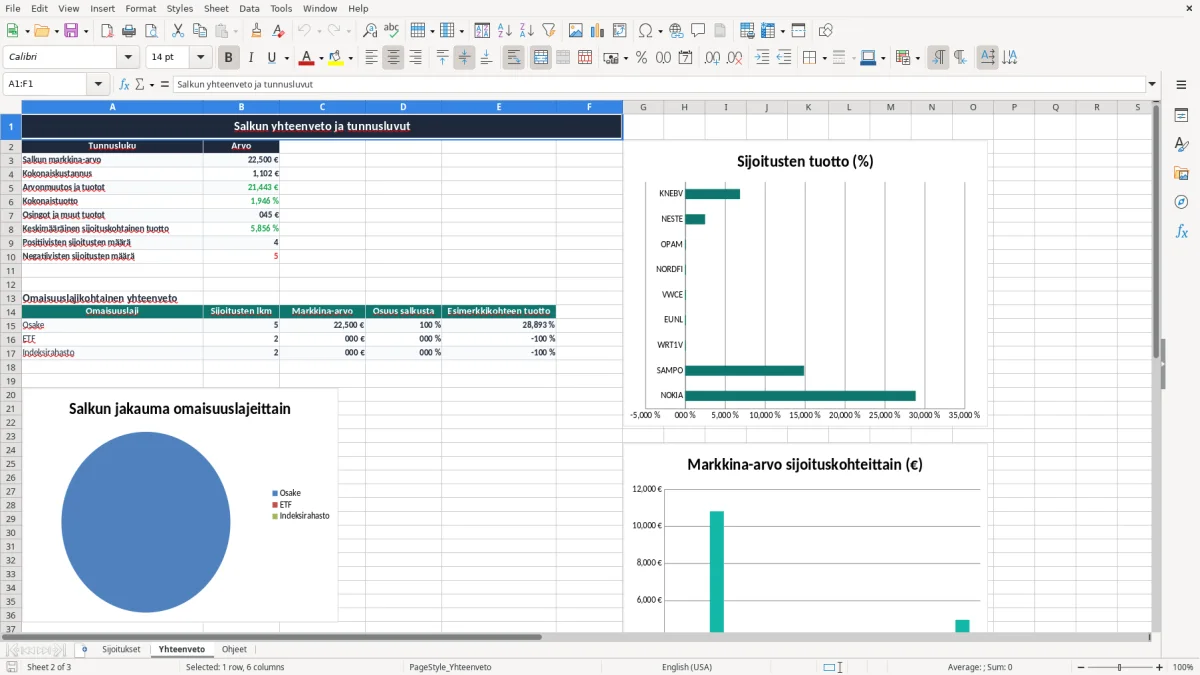Toggle Center Vertically alignment

(x=464, y=58)
